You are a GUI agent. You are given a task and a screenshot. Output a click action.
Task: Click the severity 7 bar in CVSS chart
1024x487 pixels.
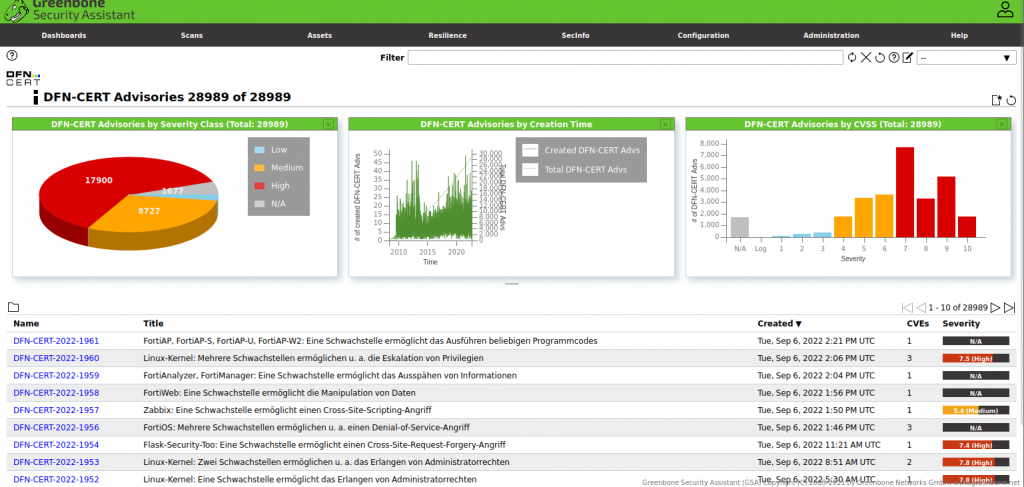point(904,192)
